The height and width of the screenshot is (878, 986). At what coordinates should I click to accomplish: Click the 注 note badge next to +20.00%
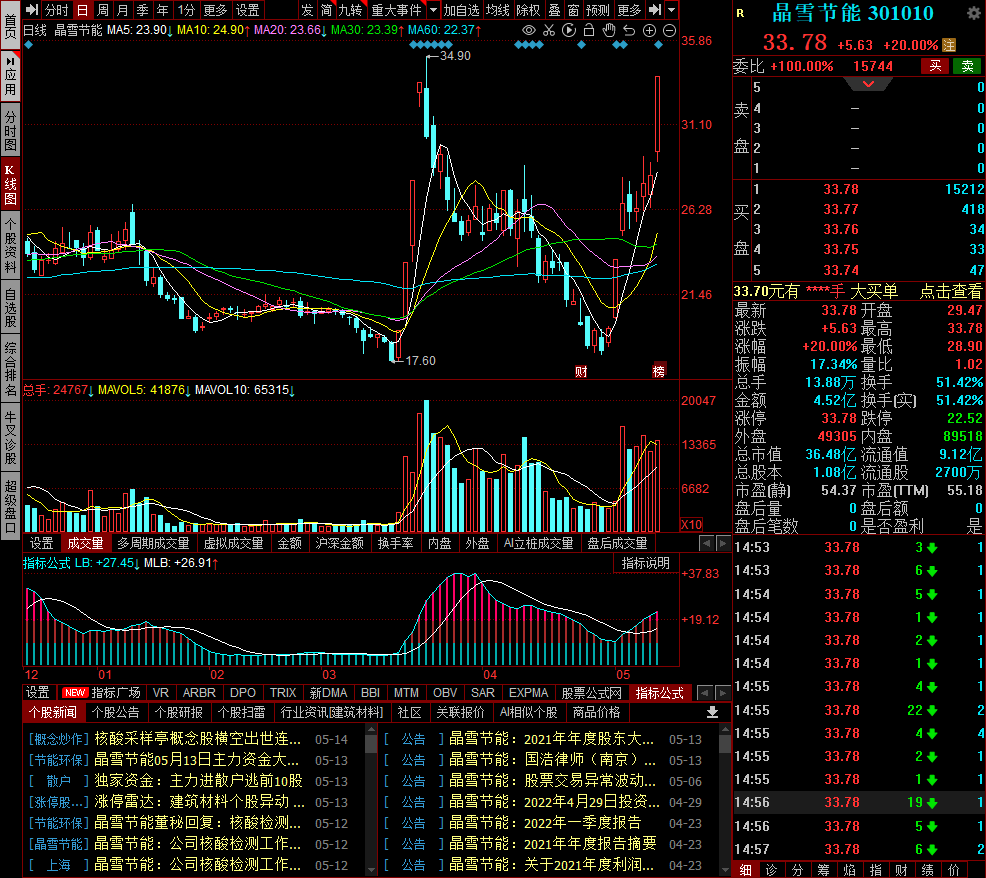pos(948,45)
